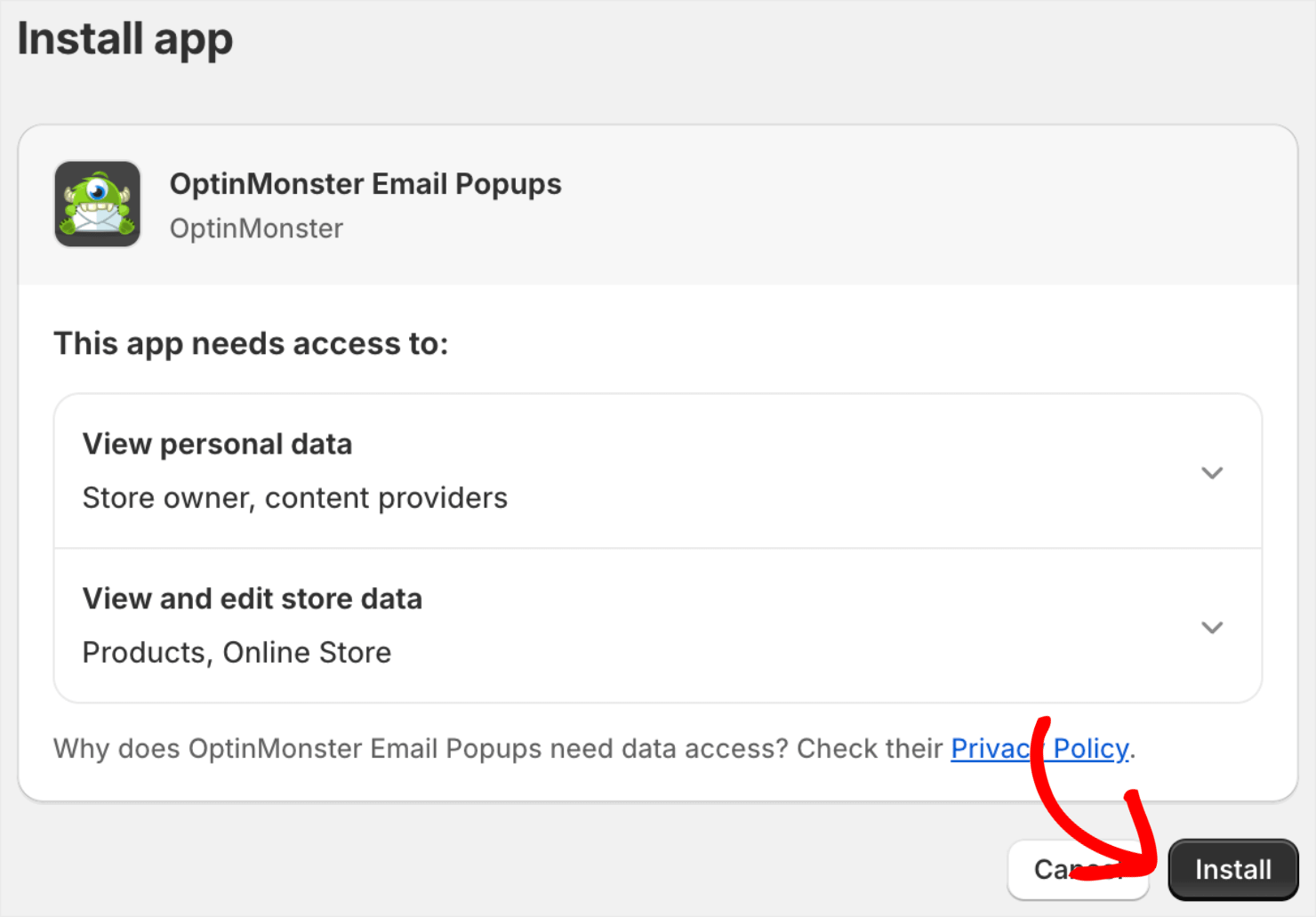Select the Install app page title
The image size is (1316, 917).
point(124,39)
